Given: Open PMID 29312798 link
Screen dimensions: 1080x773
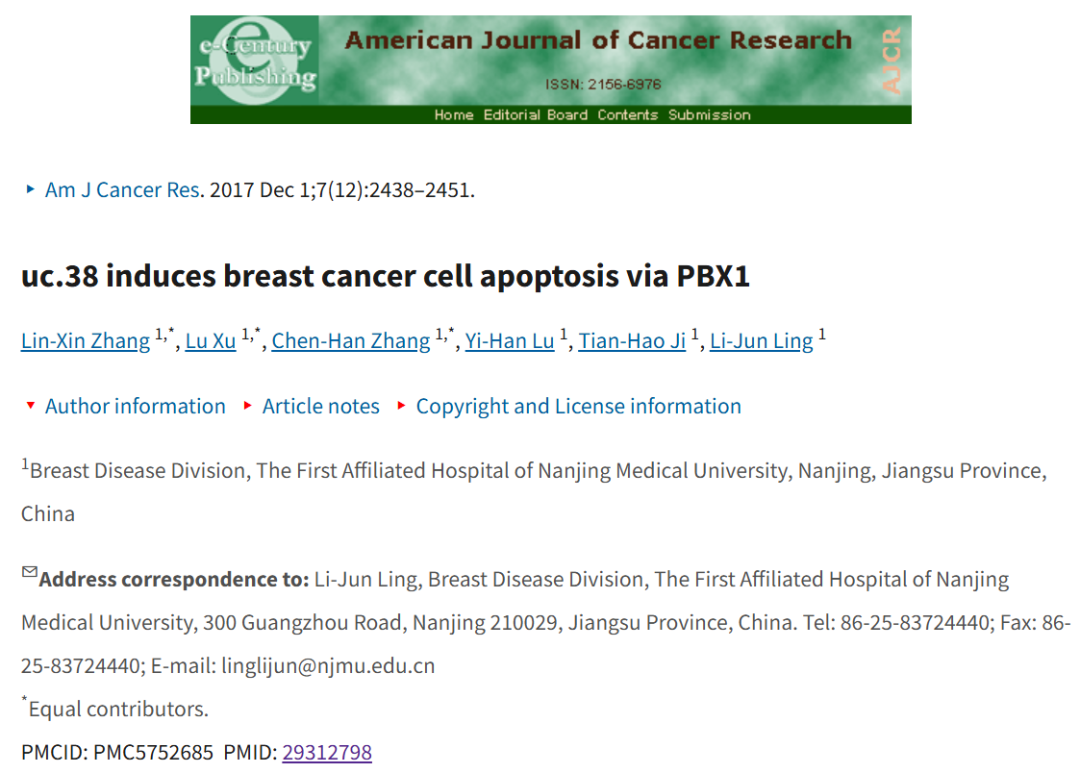Looking at the screenshot, I should coord(327,752).
